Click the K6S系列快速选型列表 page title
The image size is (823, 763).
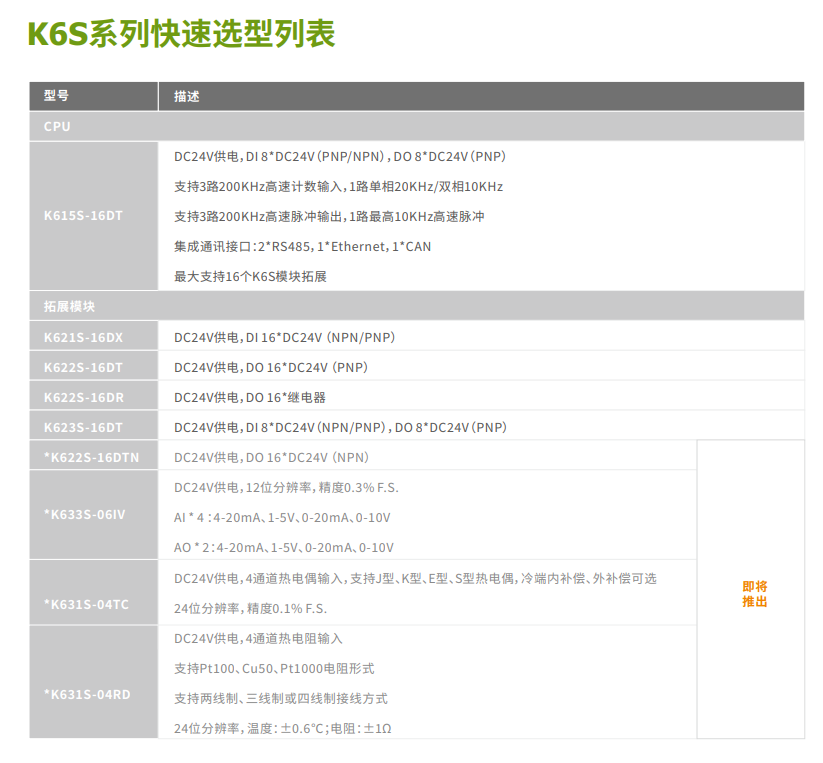click(x=181, y=33)
